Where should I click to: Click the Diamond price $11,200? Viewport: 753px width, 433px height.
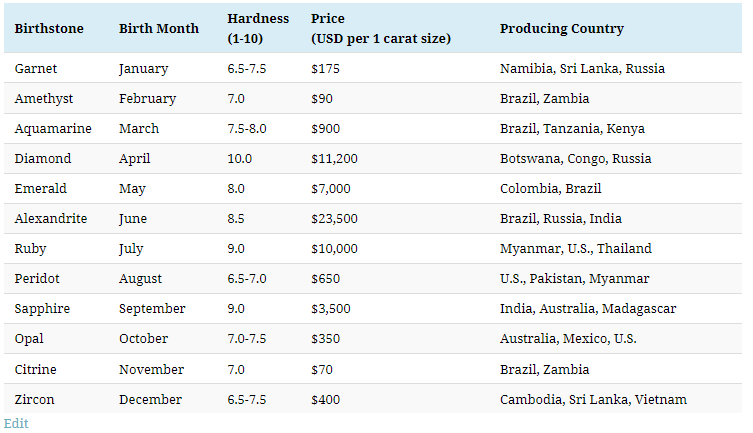coord(334,159)
